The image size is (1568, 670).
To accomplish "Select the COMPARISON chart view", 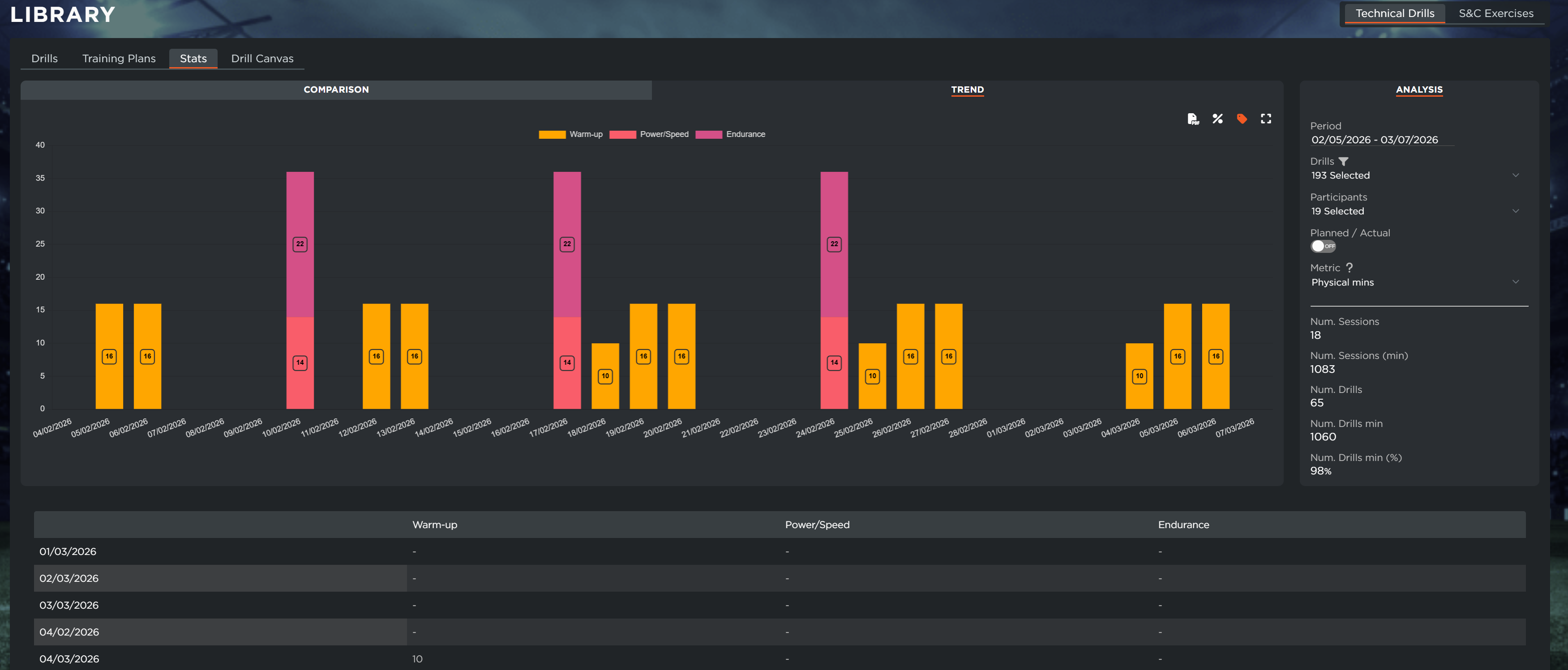I will tap(336, 90).
